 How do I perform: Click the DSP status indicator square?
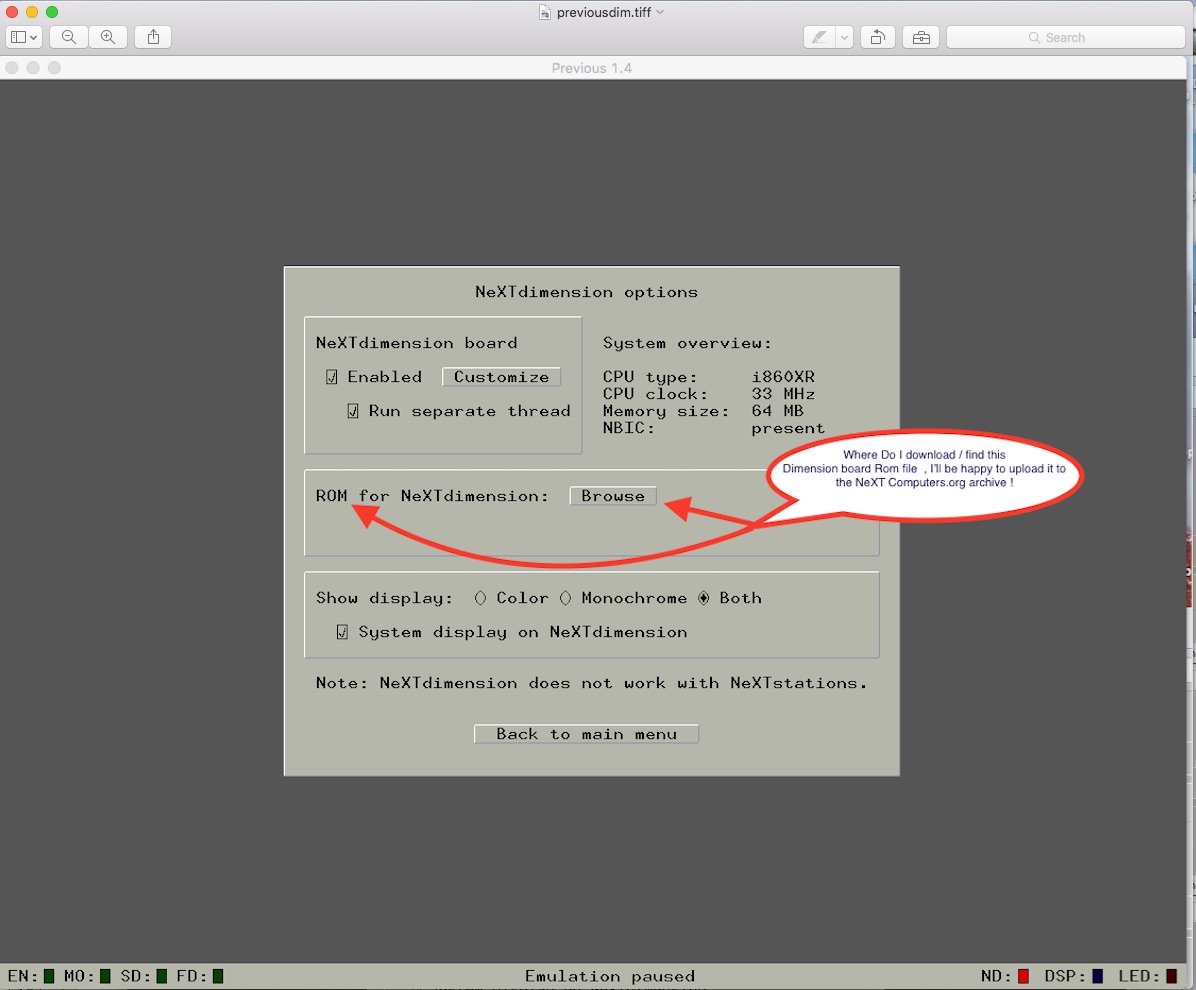[1097, 976]
